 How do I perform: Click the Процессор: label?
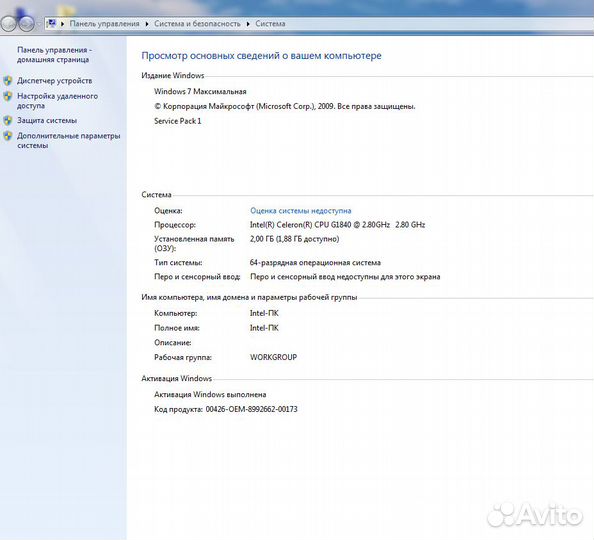tap(175, 225)
